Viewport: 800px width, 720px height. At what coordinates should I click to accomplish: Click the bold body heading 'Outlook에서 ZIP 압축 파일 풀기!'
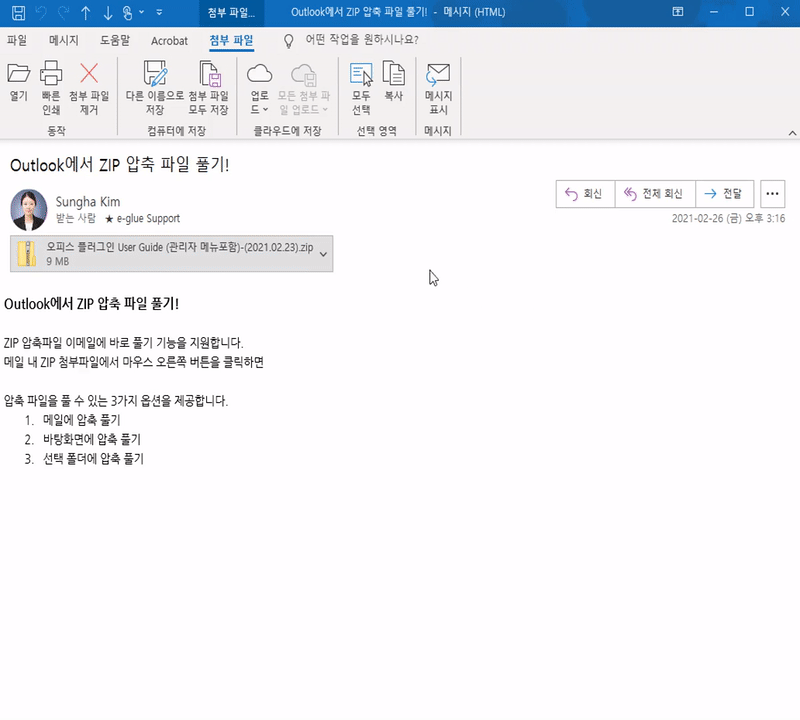coord(91,304)
